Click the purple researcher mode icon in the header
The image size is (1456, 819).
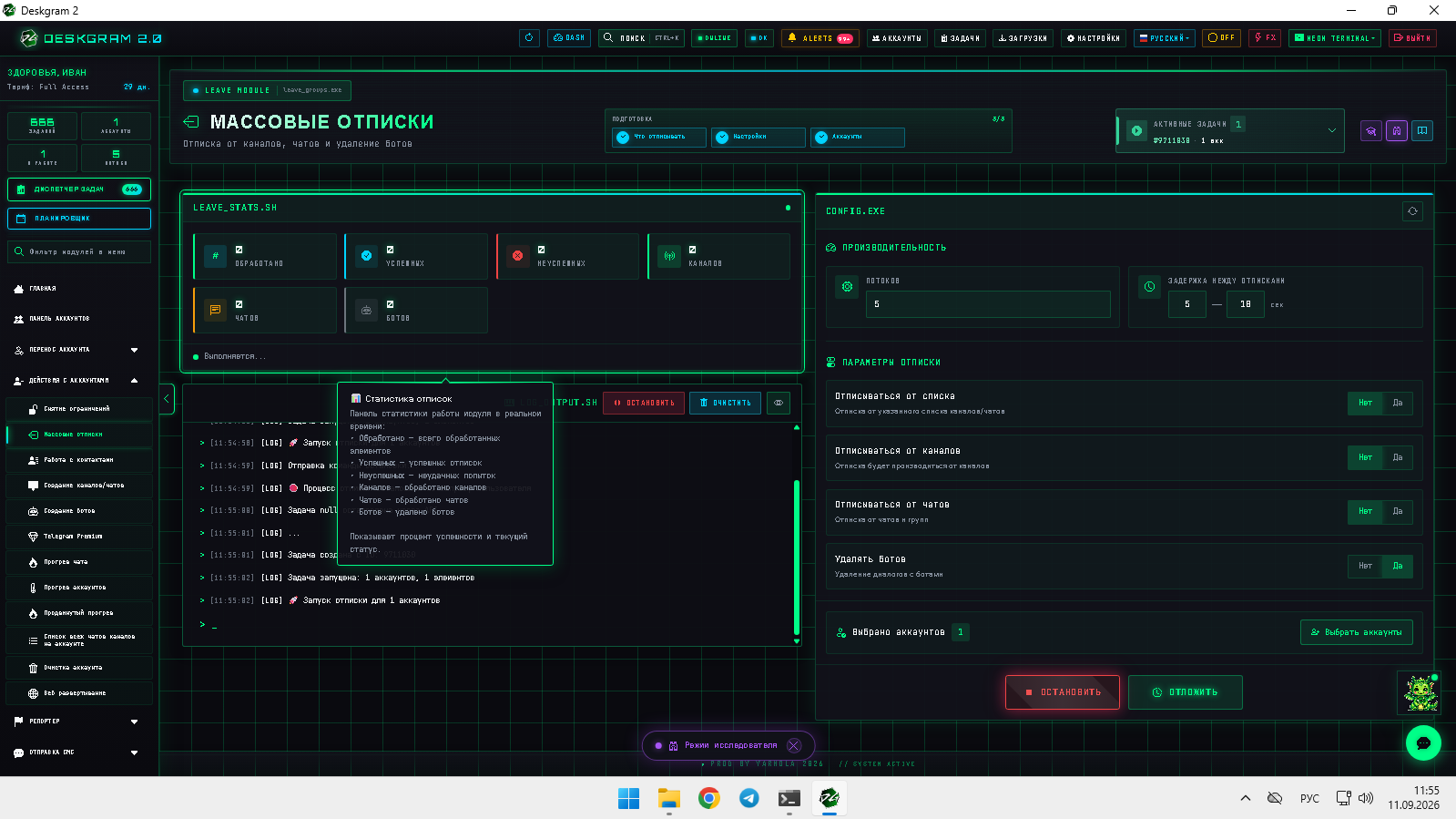click(x=1397, y=131)
